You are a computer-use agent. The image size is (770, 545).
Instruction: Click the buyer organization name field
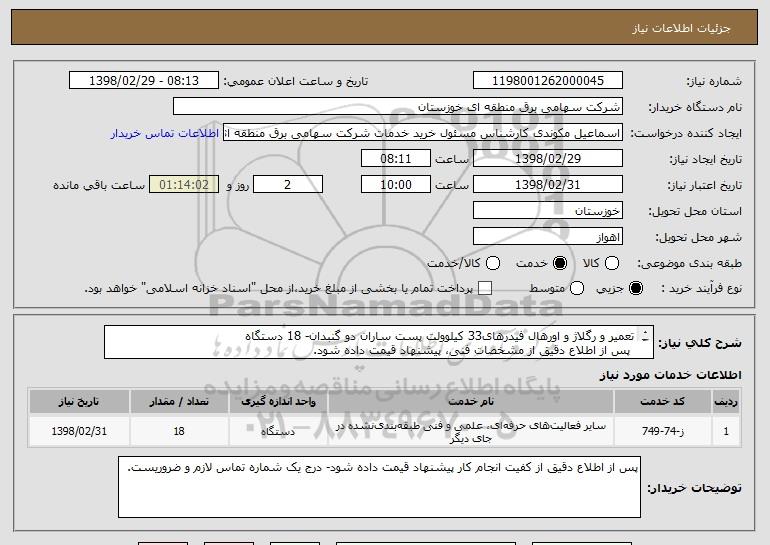[x=397, y=107]
